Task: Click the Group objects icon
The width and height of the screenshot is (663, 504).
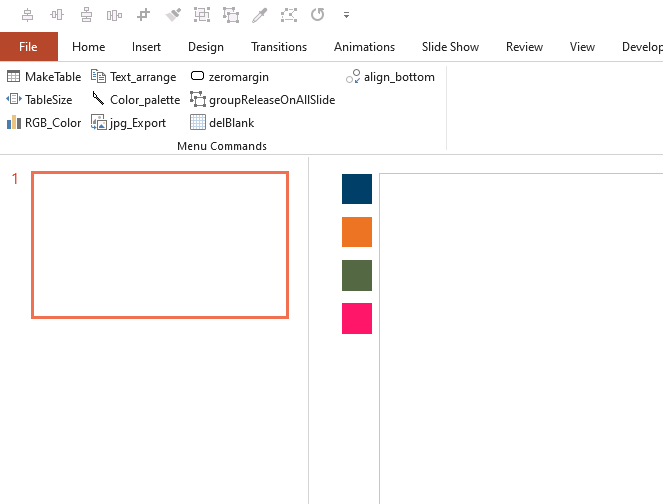Action: (202, 15)
